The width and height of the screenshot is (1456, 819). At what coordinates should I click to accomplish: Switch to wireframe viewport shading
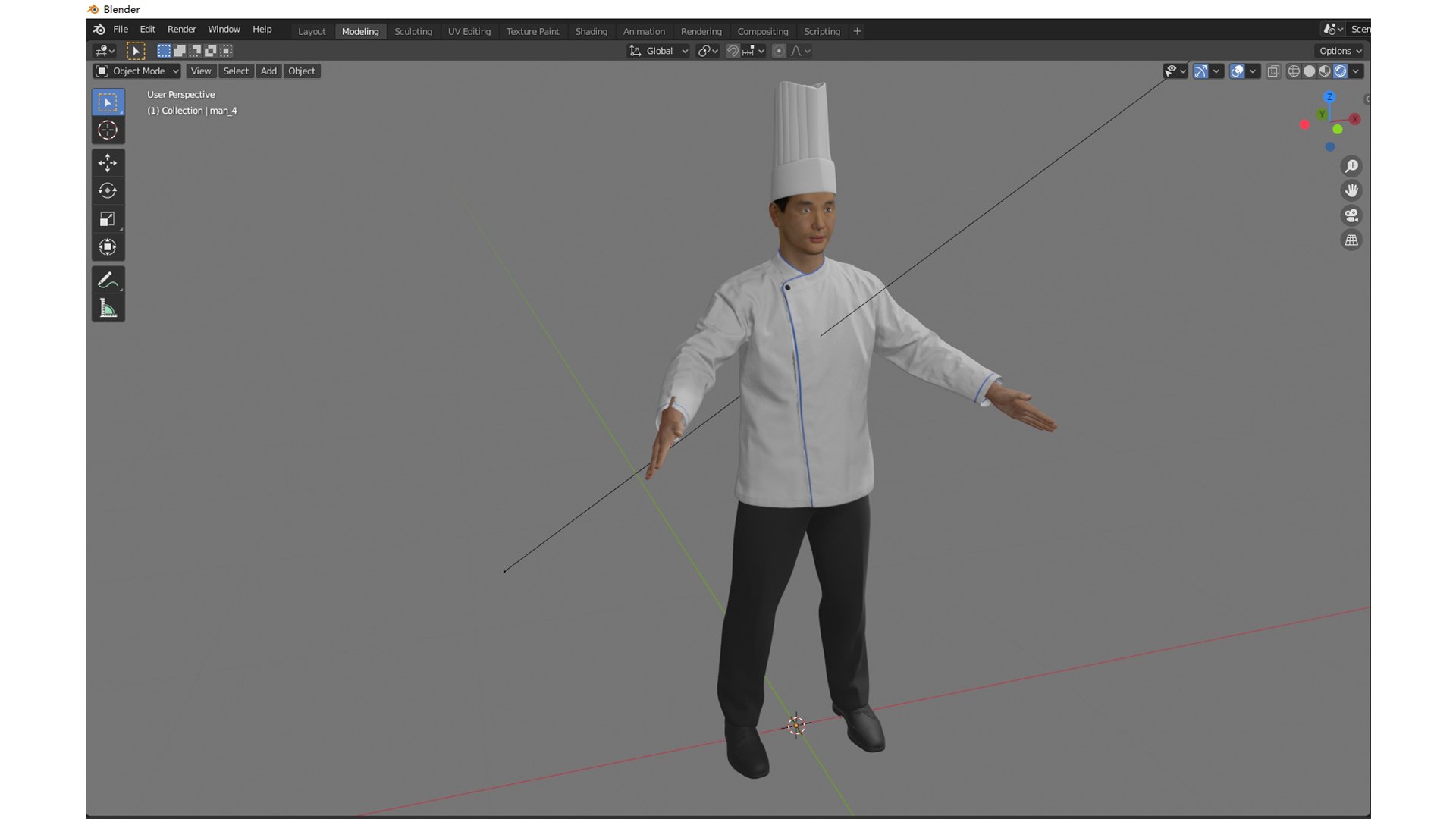coord(1294,71)
